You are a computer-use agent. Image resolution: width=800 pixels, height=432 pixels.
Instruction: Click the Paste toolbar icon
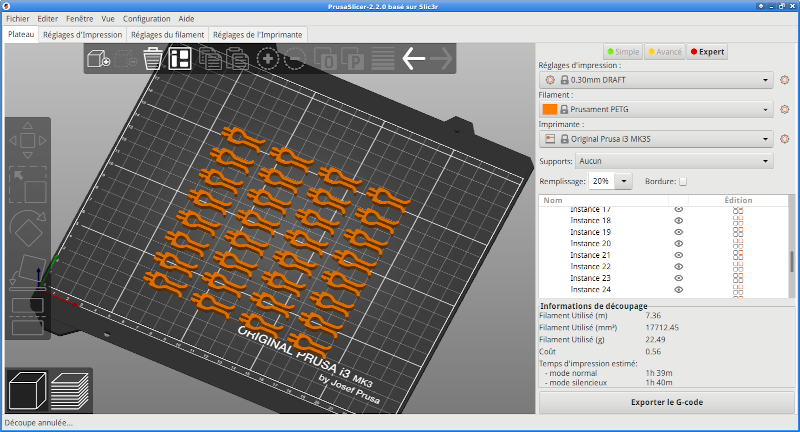[237, 59]
